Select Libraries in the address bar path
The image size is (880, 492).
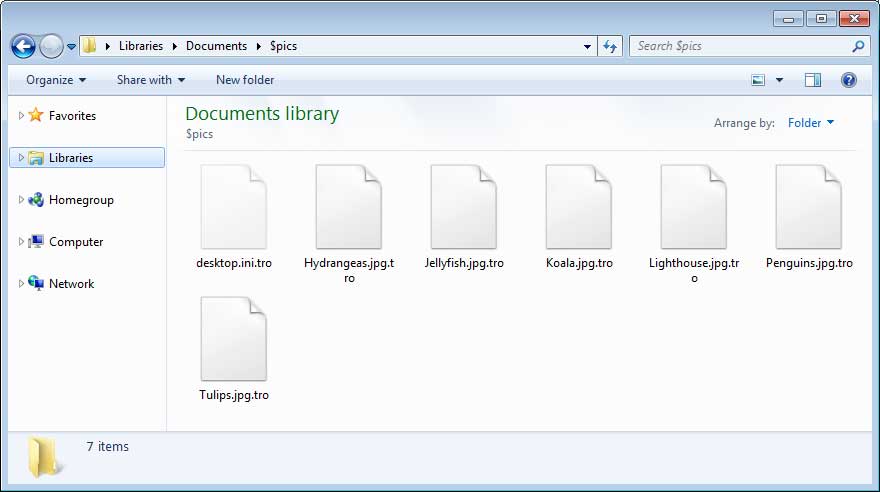[x=141, y=46]
